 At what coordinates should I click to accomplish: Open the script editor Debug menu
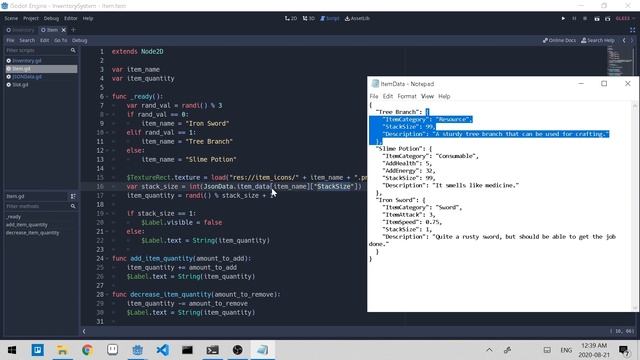pos(80,40)
